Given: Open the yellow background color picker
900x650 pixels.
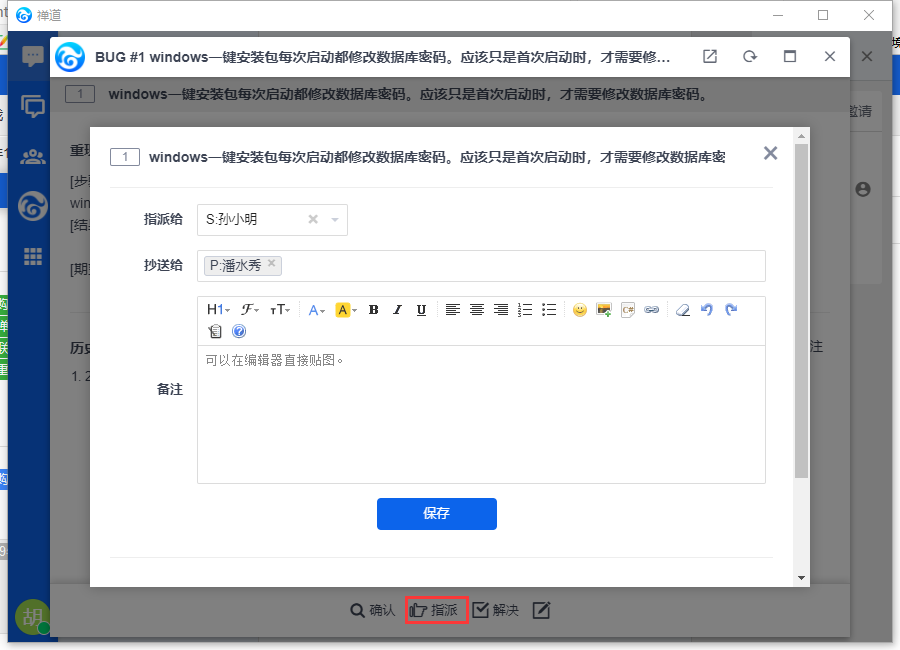Looking at the screenshot, I should (x=345, y=310).
